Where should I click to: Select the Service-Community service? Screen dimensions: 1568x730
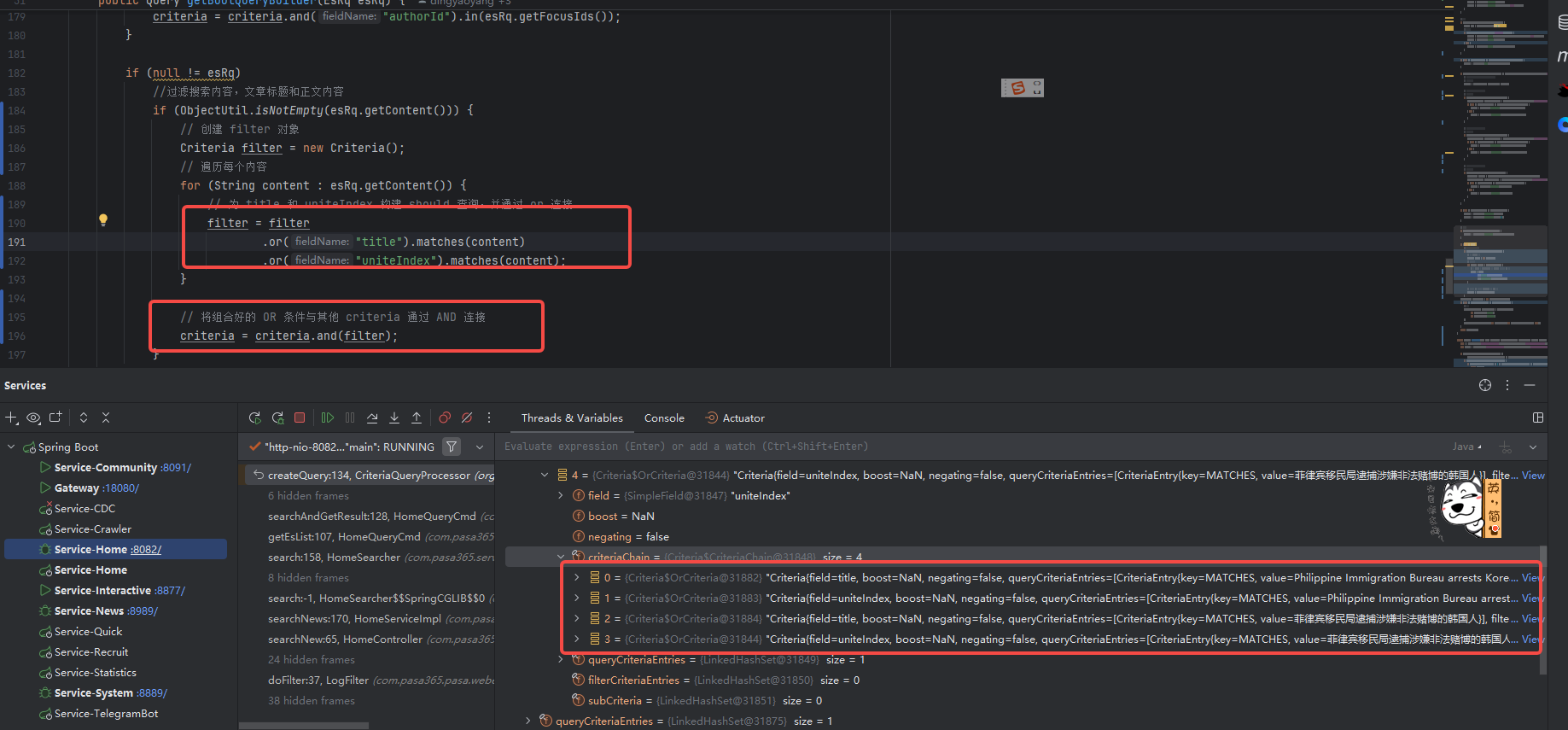coord(106,468)
